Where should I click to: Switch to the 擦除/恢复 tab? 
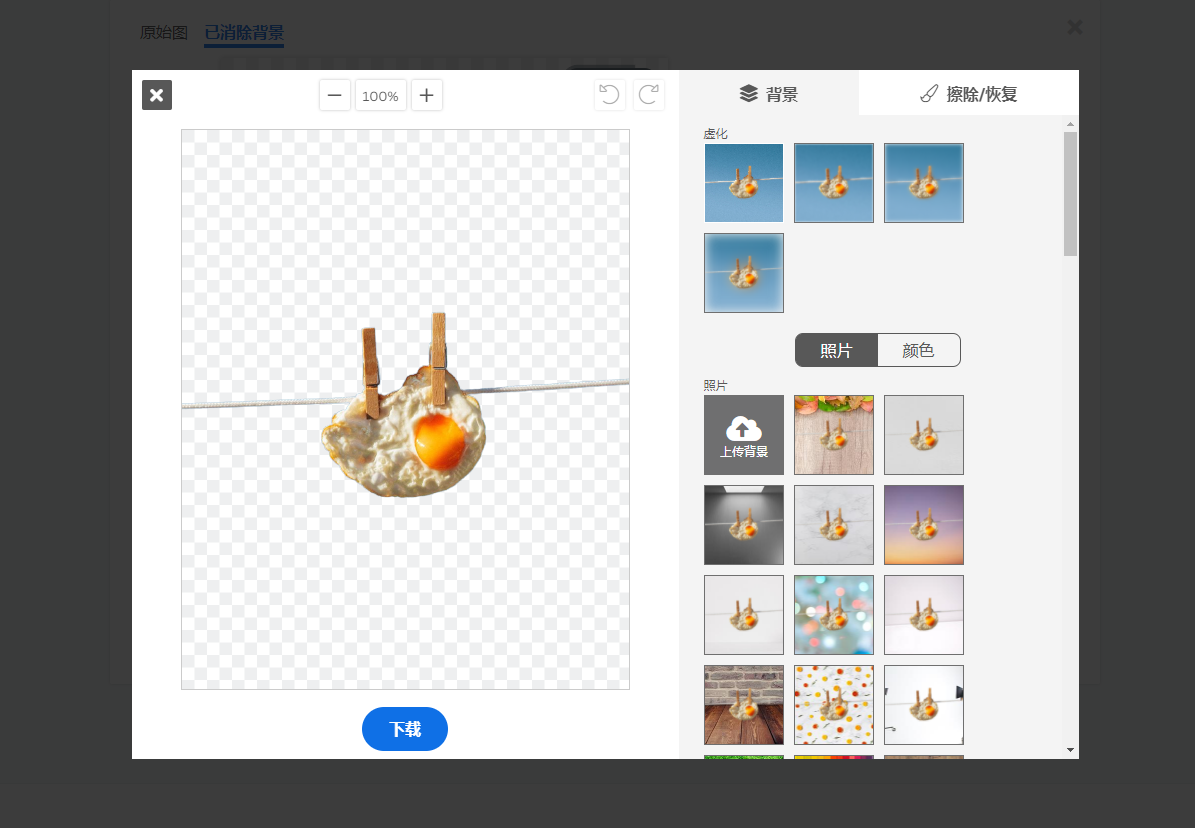969,93
